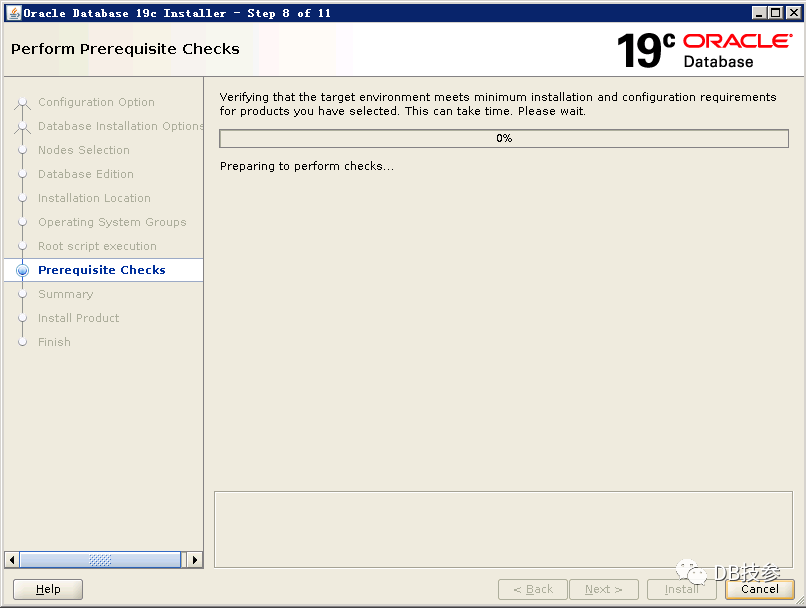
Task: Click the 'Perform Prerequisite Checks' heading
Action: click(125, 49)
